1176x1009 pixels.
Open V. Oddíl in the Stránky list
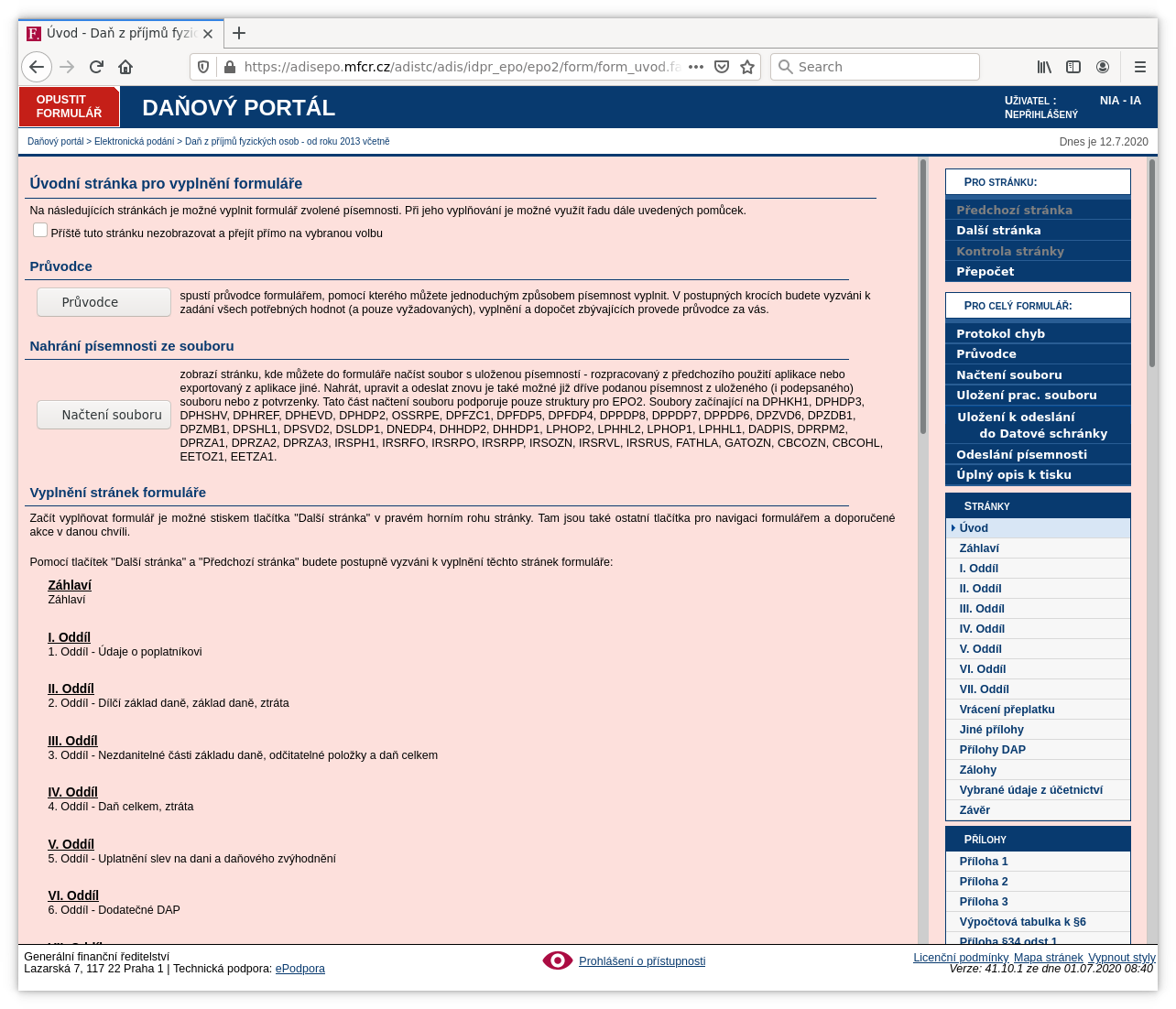1038,649
